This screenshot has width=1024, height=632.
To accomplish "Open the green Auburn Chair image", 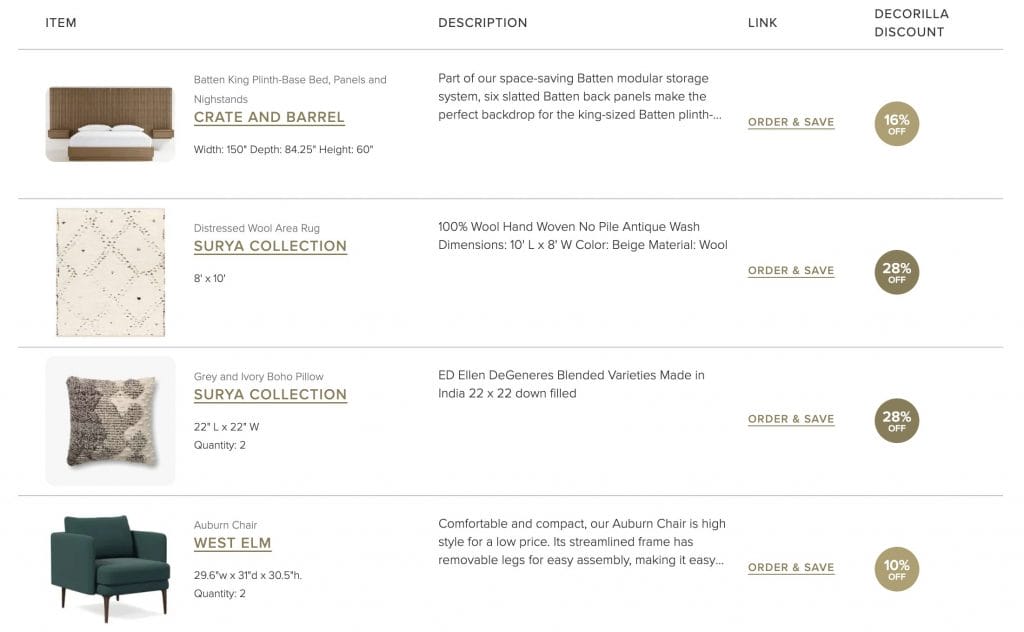I will click(110, 567).
